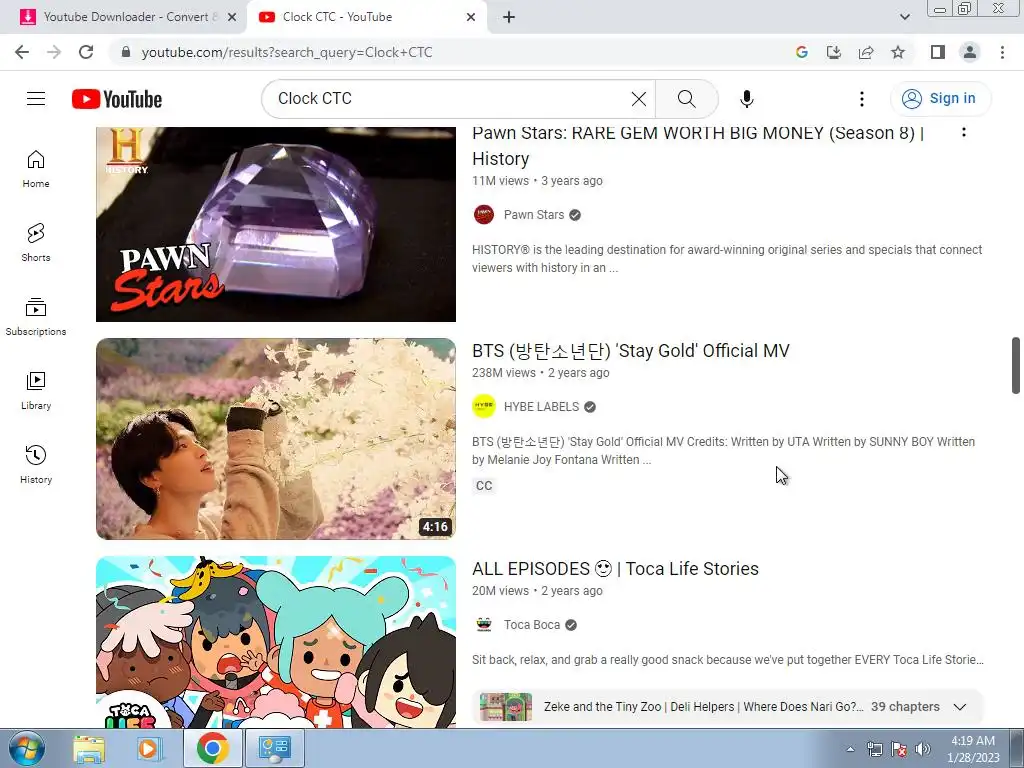Open Shorts in the sidebar
Image resolution: width=1024 pixels, height=768 pixels.
(x=36, y=242)
